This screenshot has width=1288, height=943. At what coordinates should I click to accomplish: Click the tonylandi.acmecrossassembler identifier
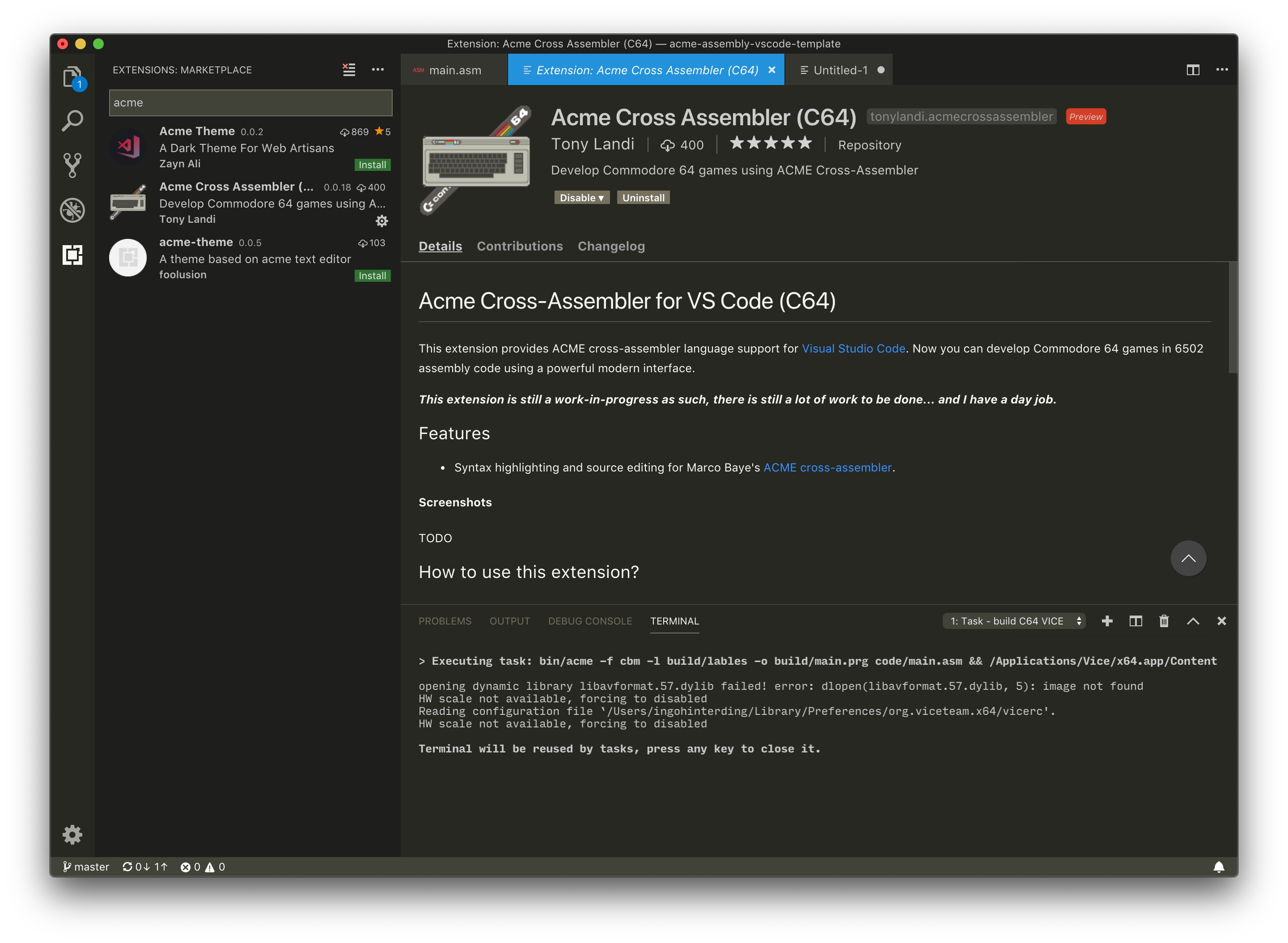[x=962, y=116]
